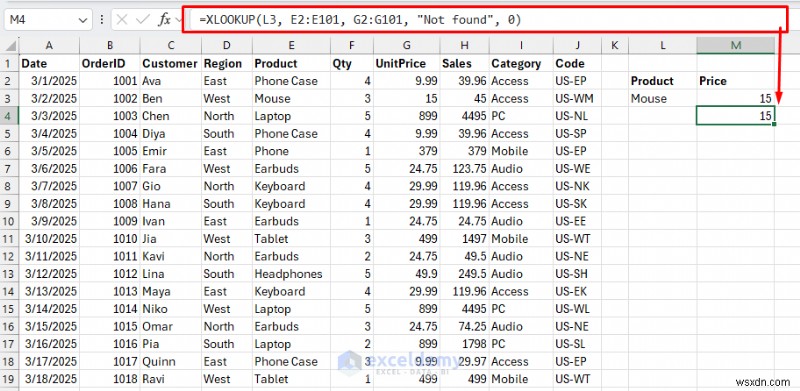Click customer name Omar
This screenshot has width=800, height=391.
click(170, 327)
